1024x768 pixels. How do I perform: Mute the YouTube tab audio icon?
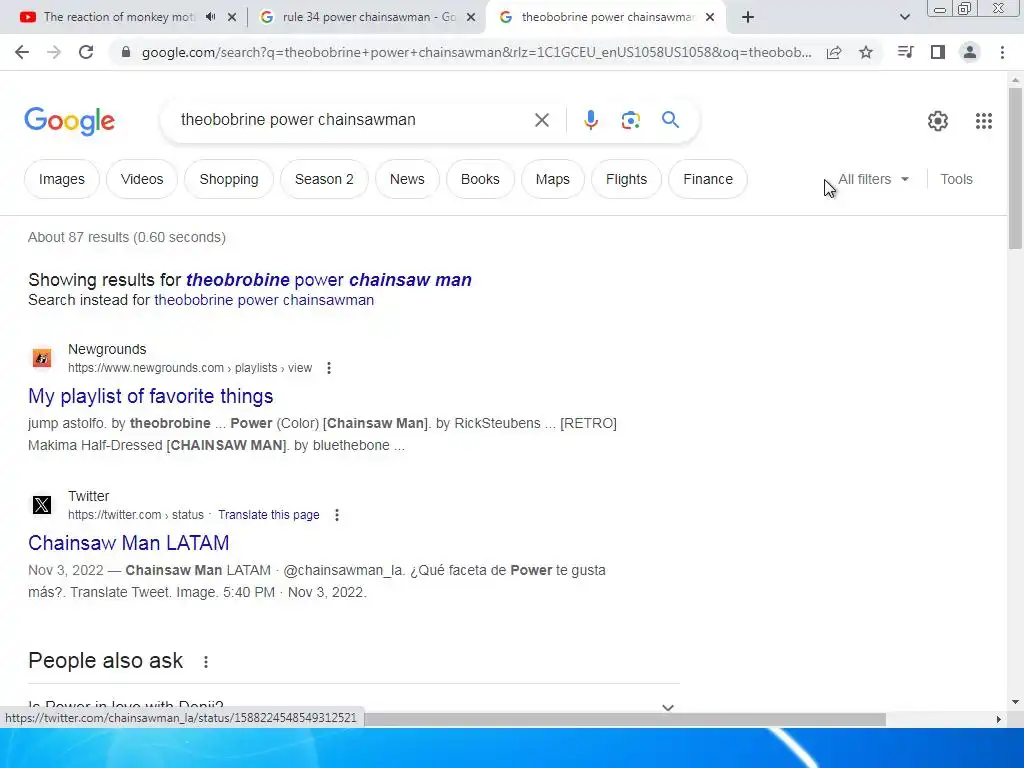coord(210,17)
